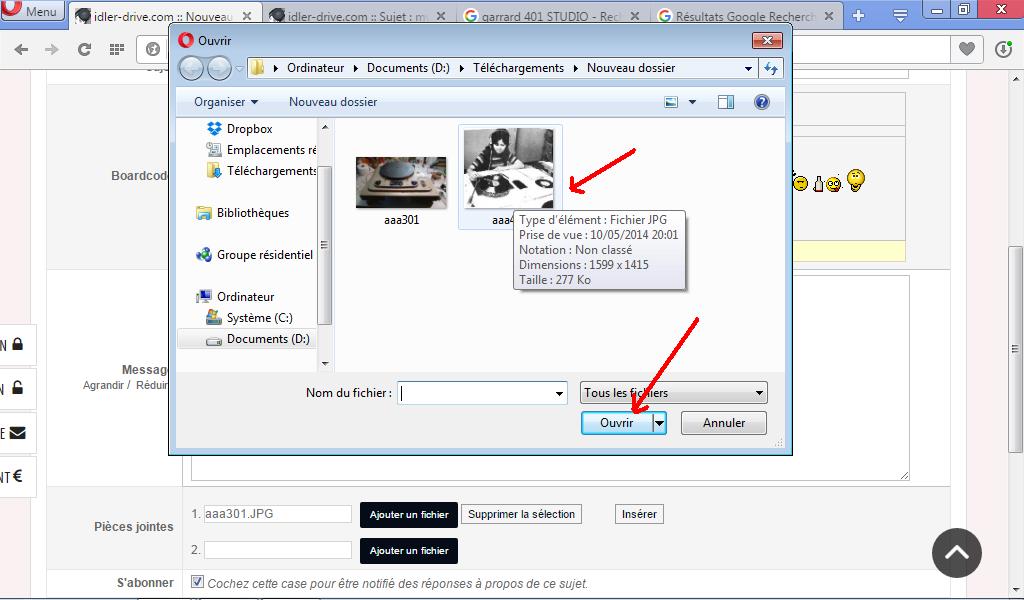1024x600 pixels.
Task: Expand the Tous les fichiers filter
Action: (x=674, y=393)
